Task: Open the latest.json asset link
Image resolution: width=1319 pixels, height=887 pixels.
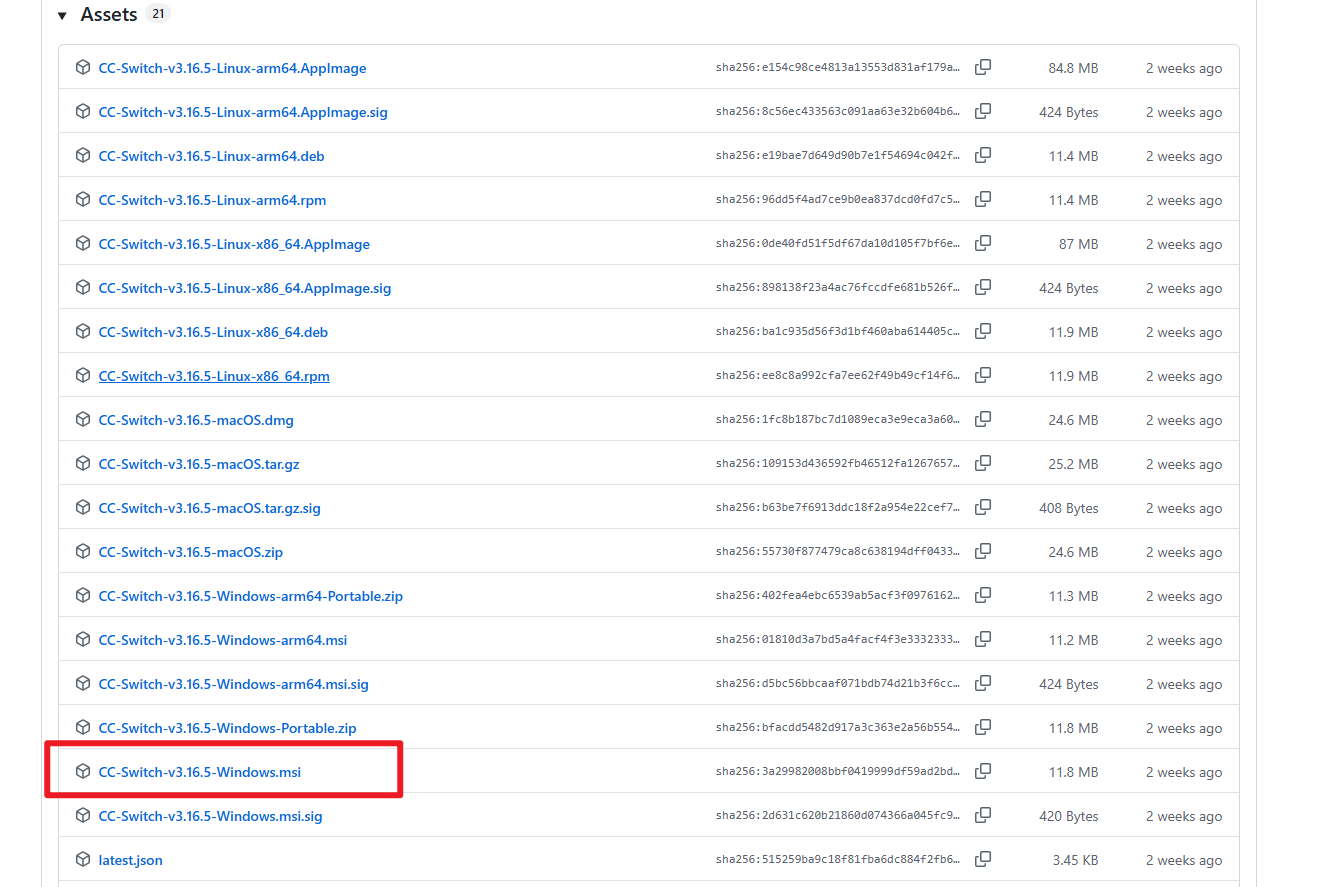Action: tap(130, 860)
